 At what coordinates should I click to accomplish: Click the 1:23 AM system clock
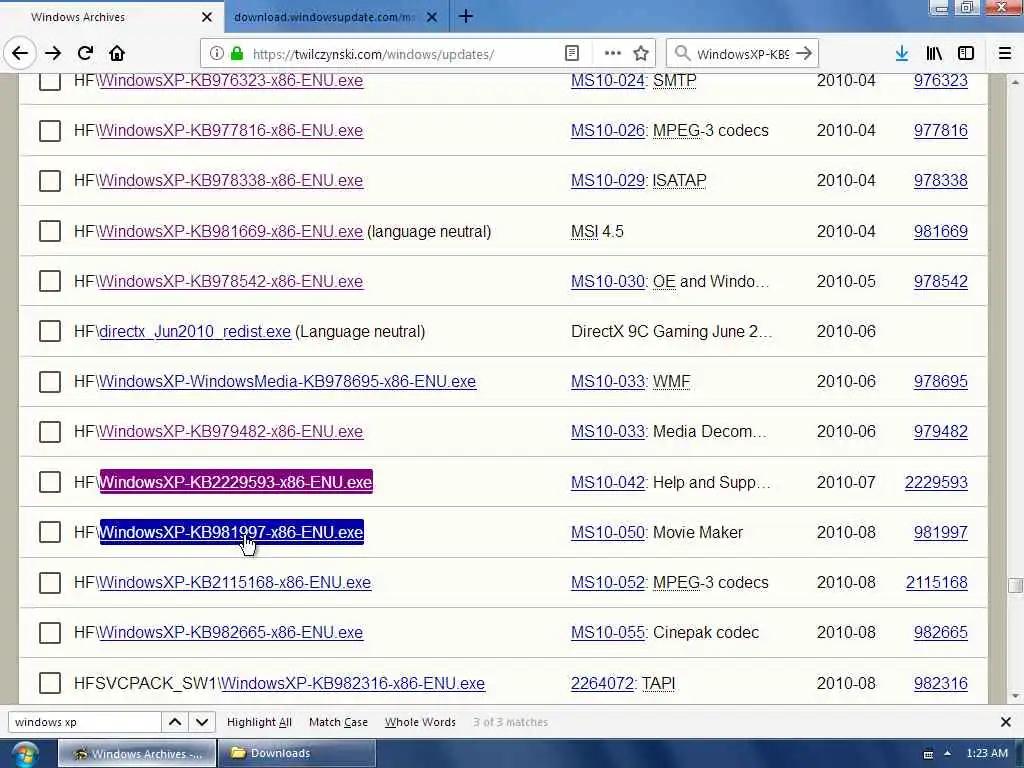tap(987, 753)
